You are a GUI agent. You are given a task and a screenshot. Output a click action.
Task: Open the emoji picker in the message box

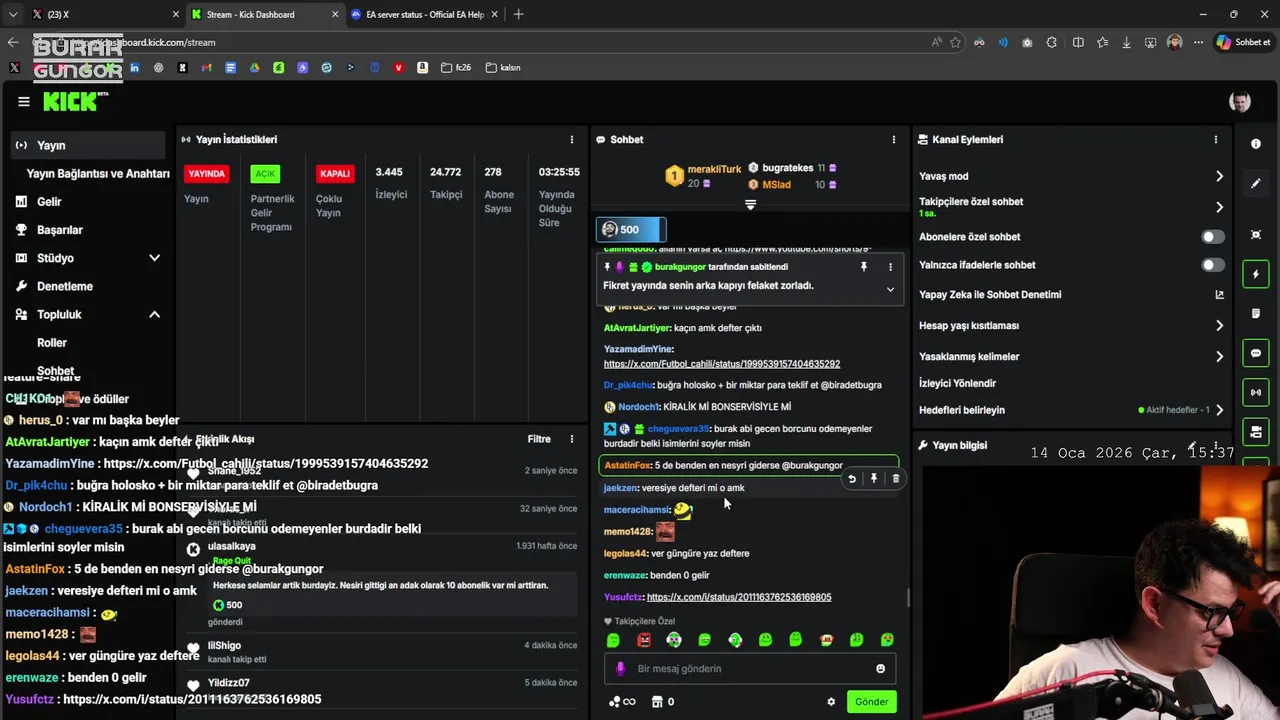(881, 669)
